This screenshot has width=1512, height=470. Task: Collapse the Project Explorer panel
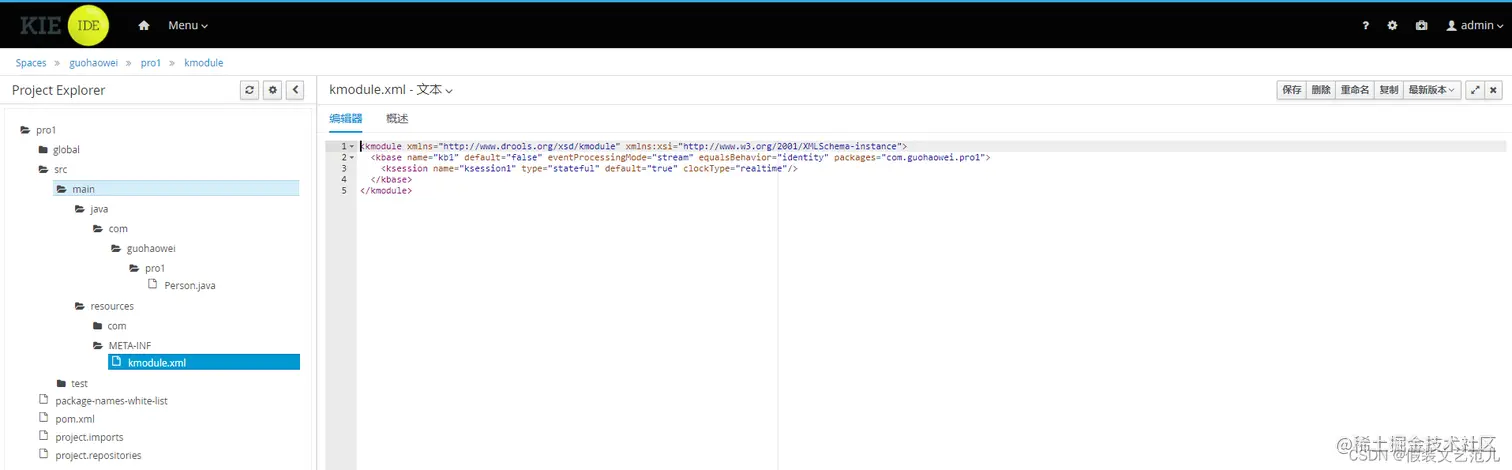tap(295, 90)
